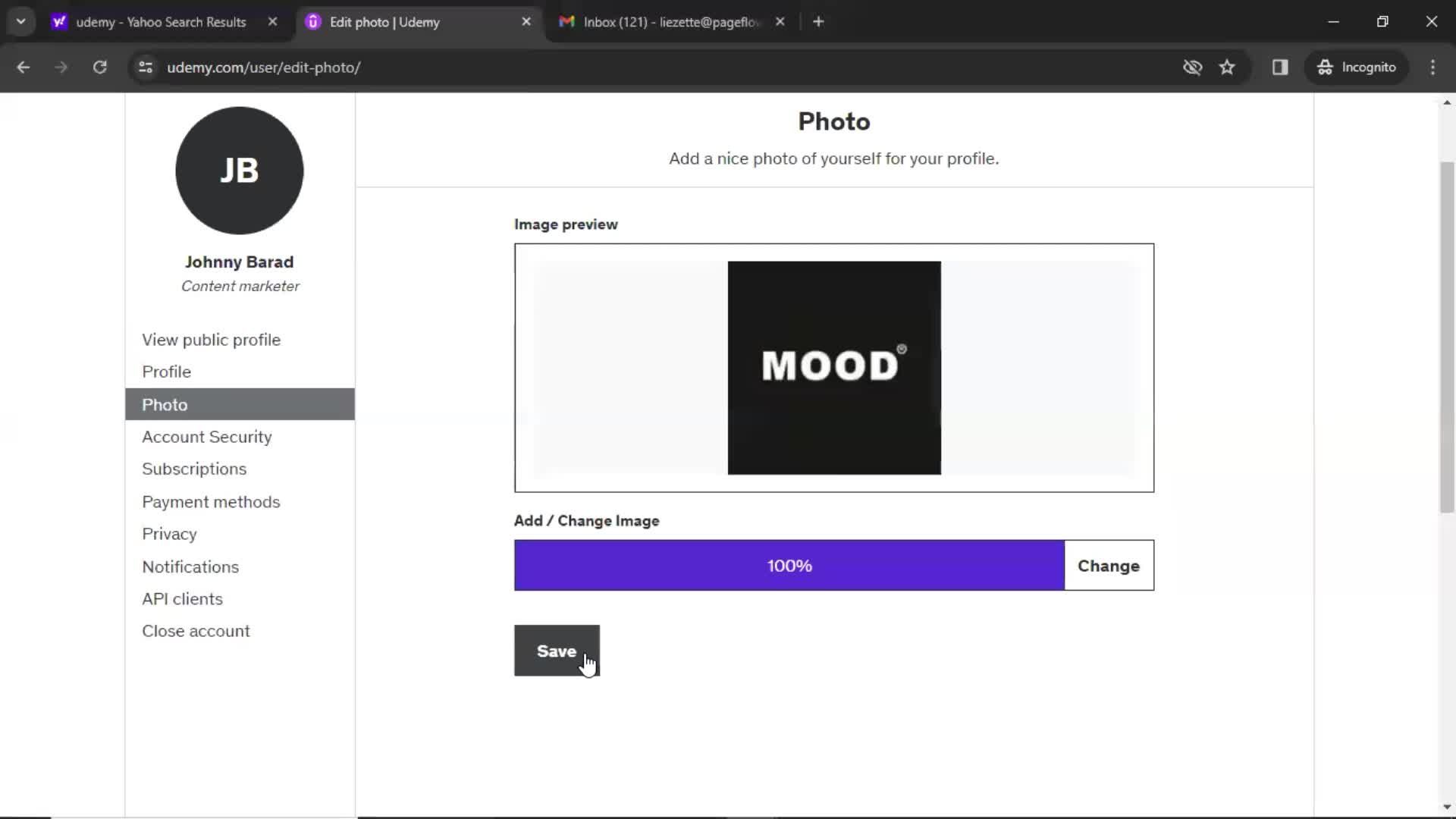The width and height of the screenshot is (1456, 819).
Task: Restore down the browser window
Action: coord(1382,22)
